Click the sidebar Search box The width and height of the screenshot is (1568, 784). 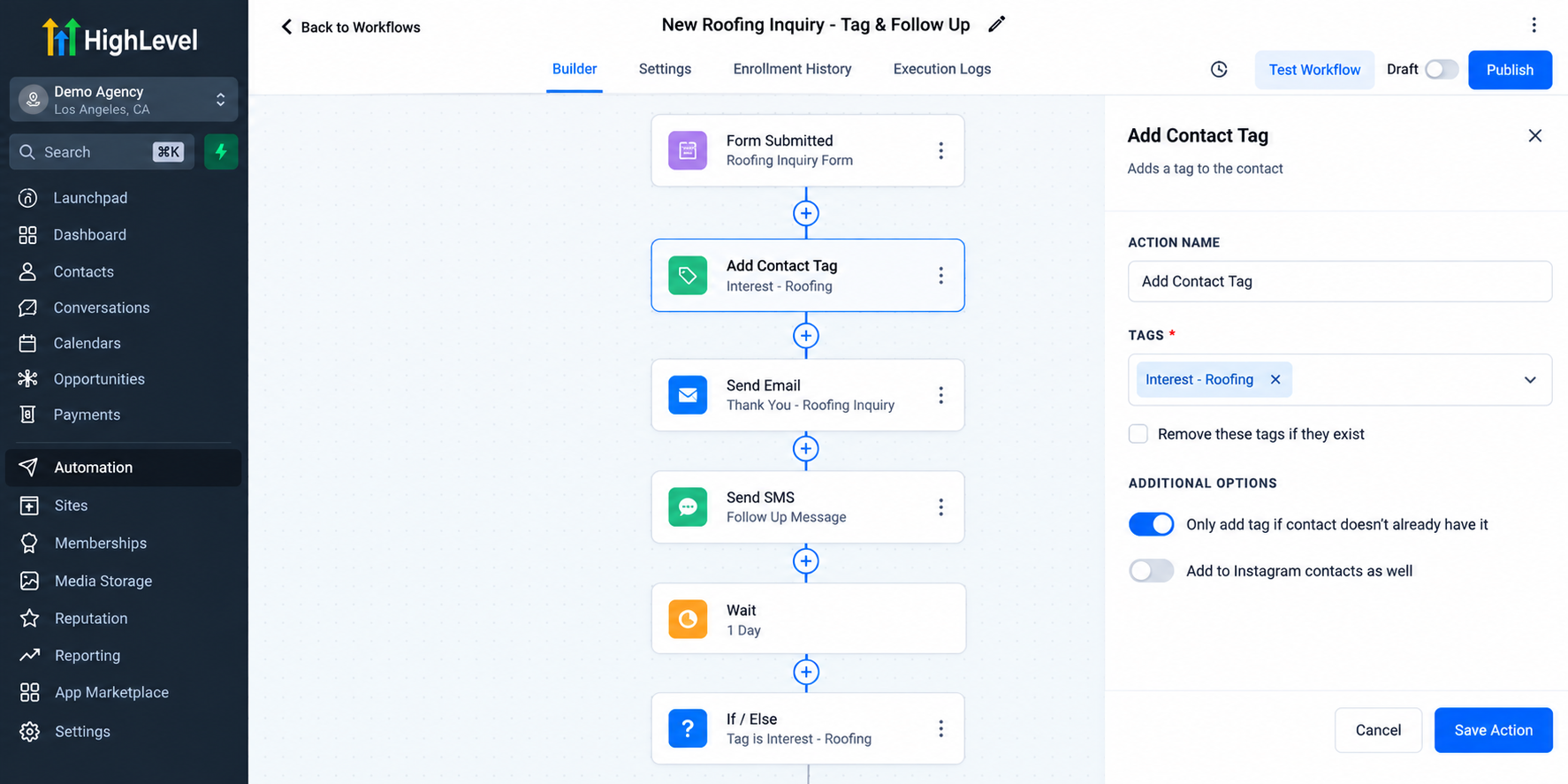point(102,152)
